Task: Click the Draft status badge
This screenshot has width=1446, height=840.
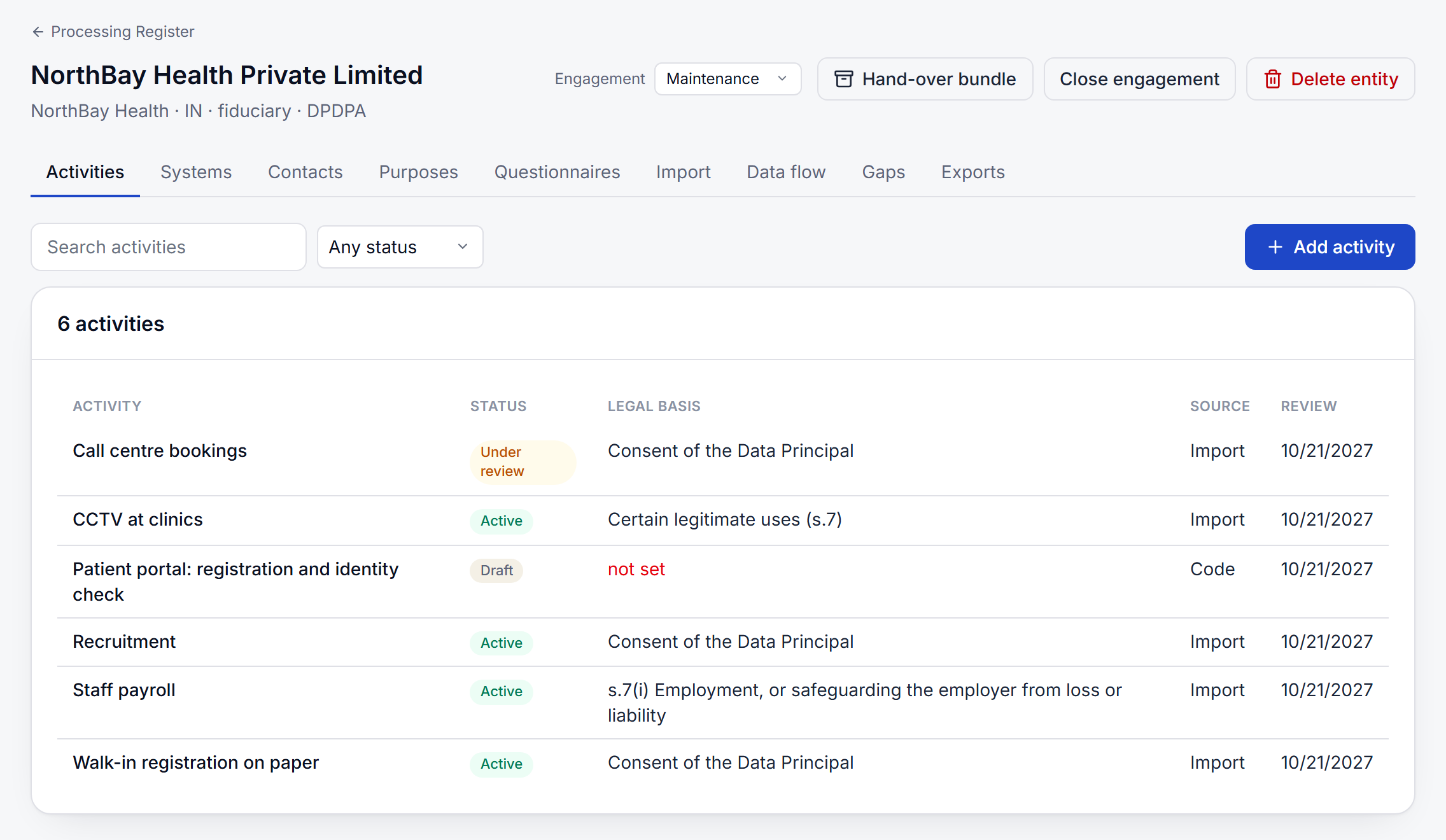Action: tap(496, 570)
